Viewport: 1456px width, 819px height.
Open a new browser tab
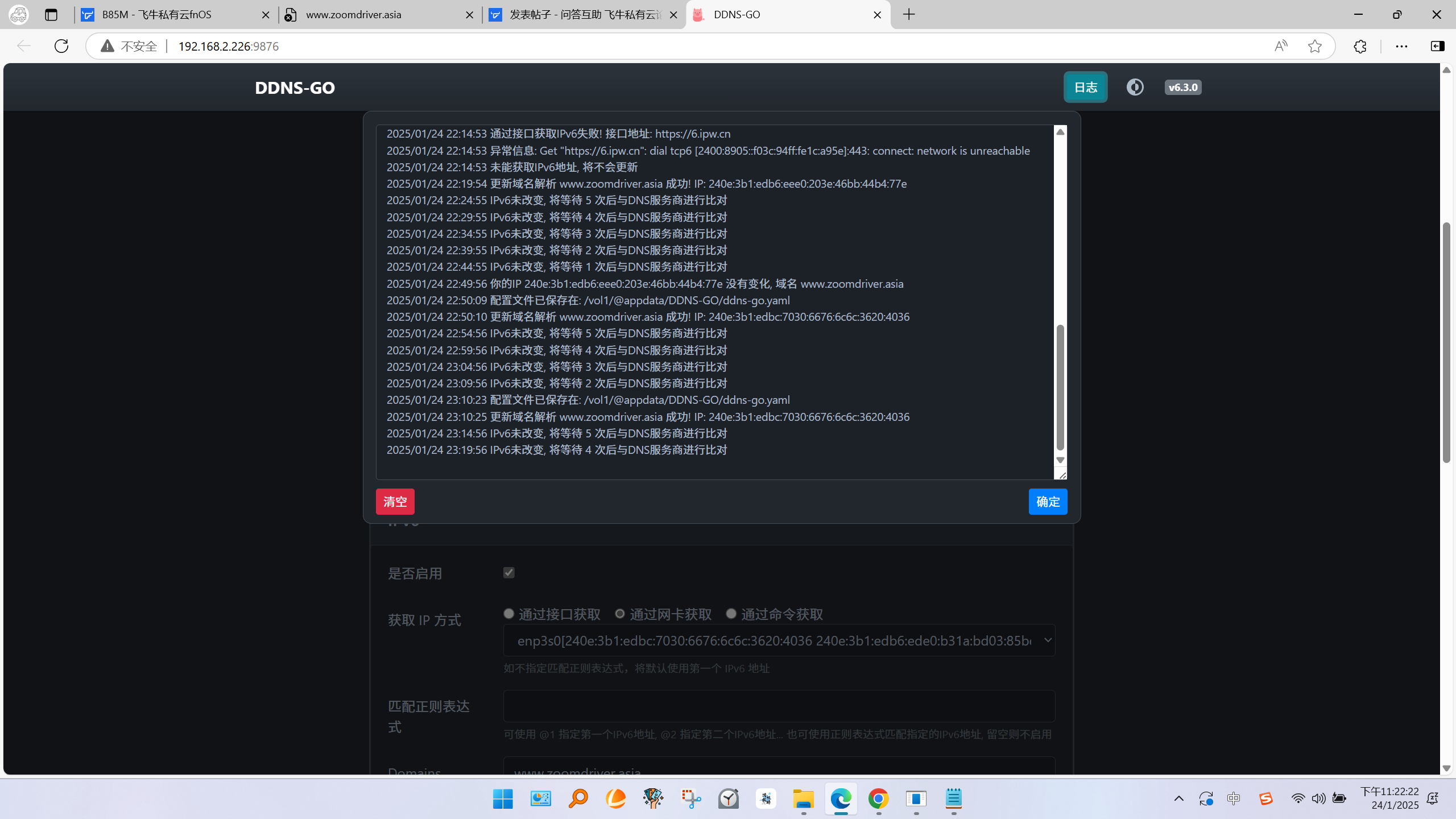click(909, 15)
